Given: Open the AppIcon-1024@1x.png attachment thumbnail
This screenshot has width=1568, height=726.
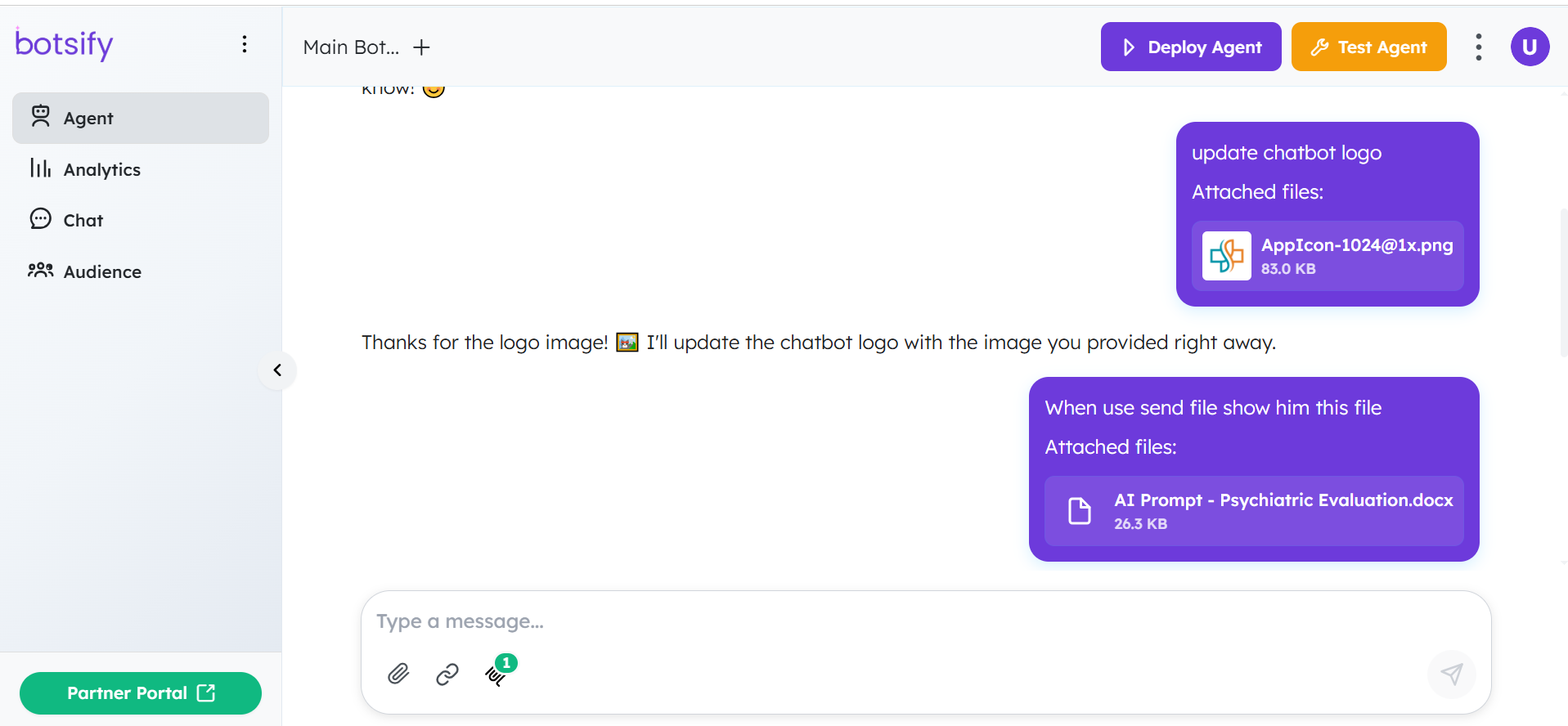Looking at the screenshot, I should tap(1226, 256).
